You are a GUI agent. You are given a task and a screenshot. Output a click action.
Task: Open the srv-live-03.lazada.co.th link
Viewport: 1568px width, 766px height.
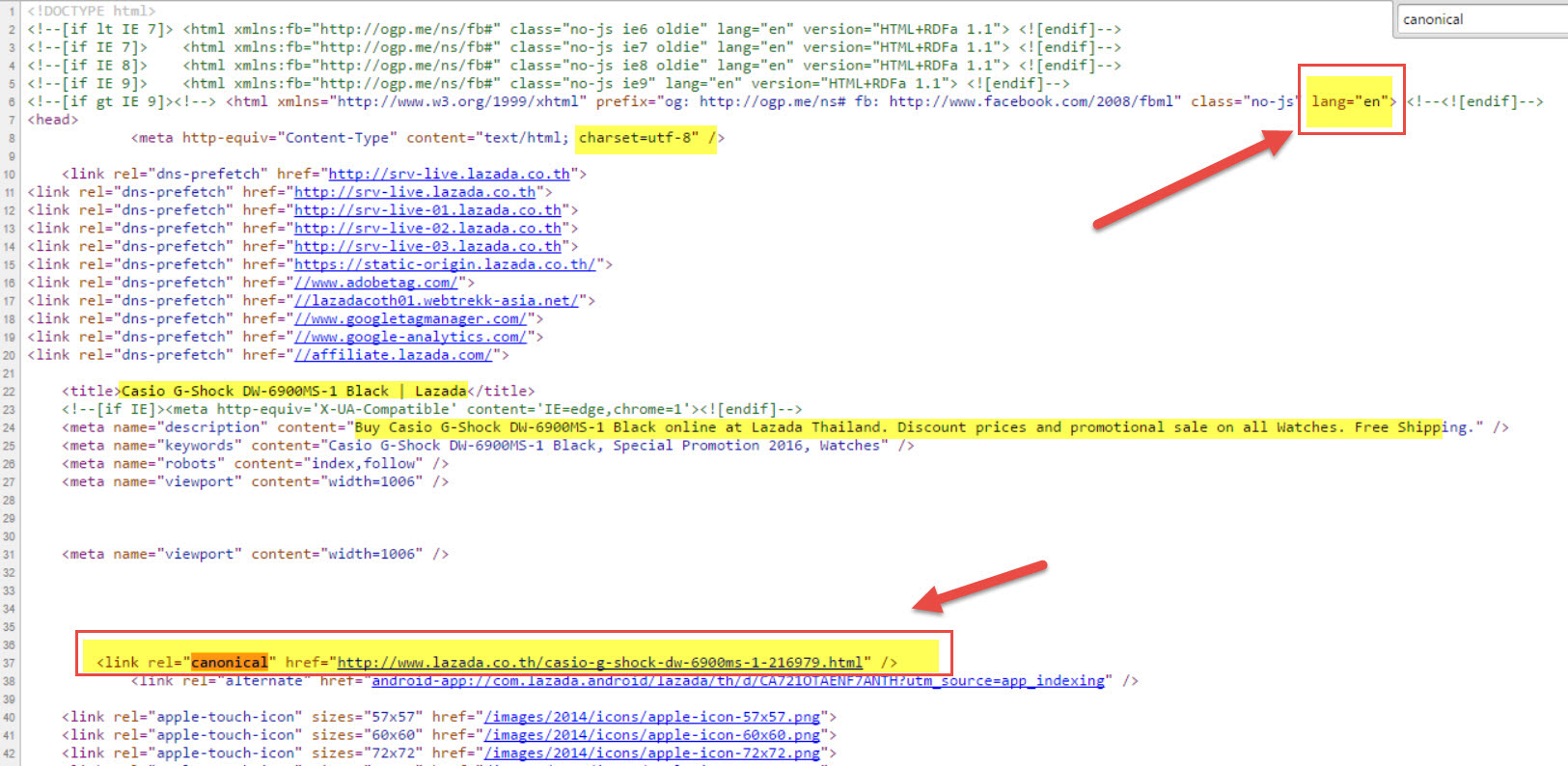click(x=427, y=247)
